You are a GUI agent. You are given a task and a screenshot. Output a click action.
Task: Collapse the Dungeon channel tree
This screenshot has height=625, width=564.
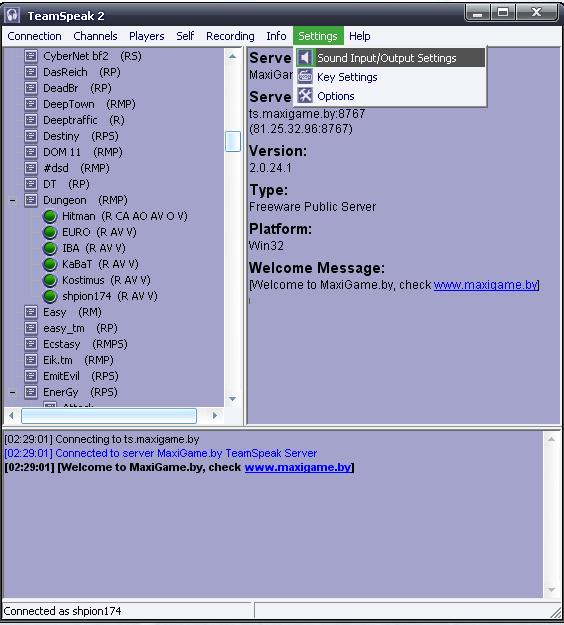tap(13, 200)
